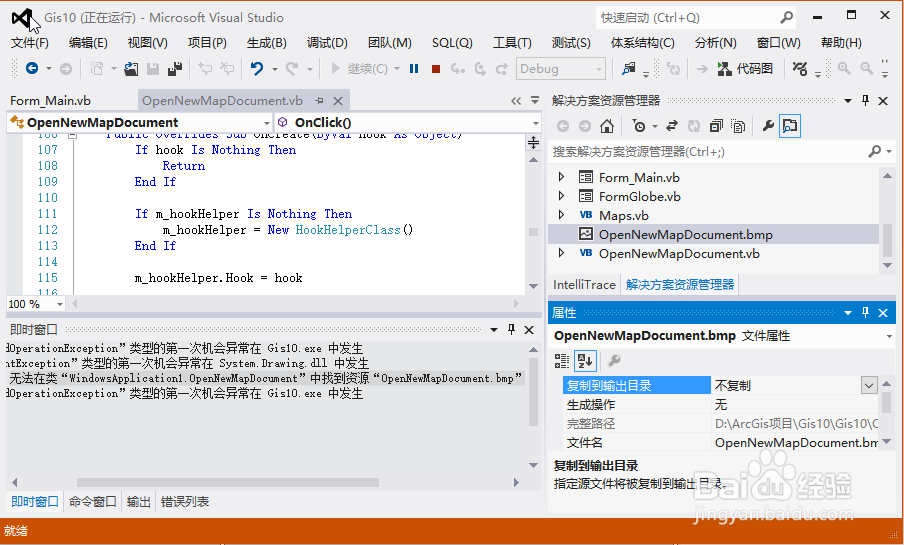Switch to the IntelliTrace tab
The width and height of the screenshot is (904, 545).
pyautogui.click(x=584, y=284)
